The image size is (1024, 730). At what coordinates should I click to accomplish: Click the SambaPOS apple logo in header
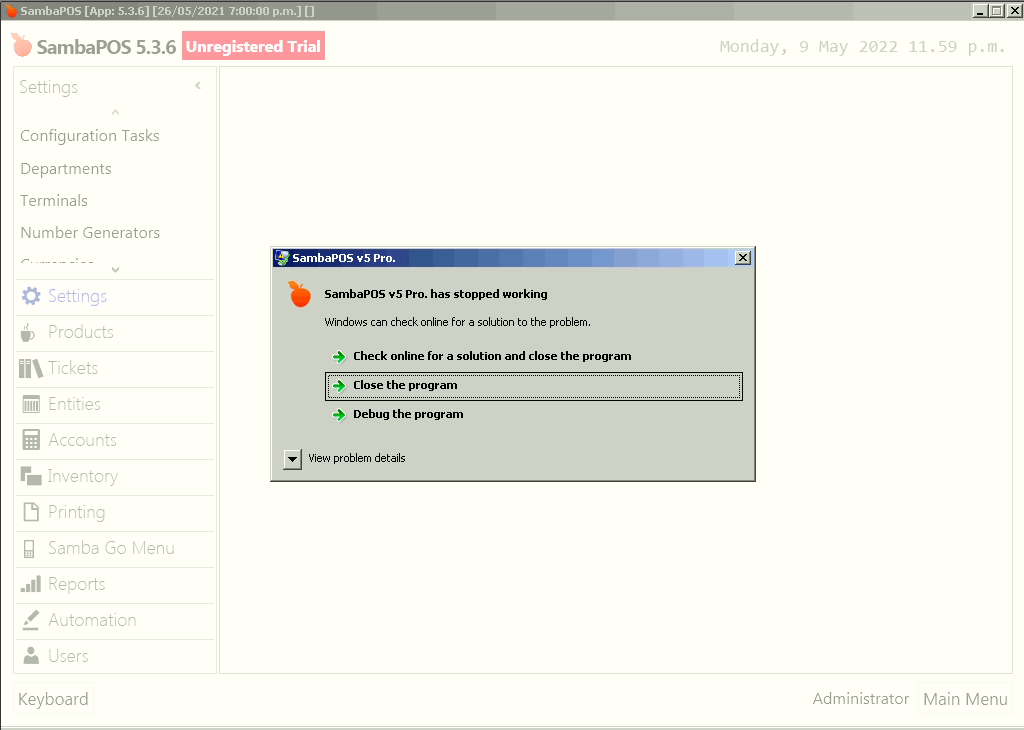[22, 45]
